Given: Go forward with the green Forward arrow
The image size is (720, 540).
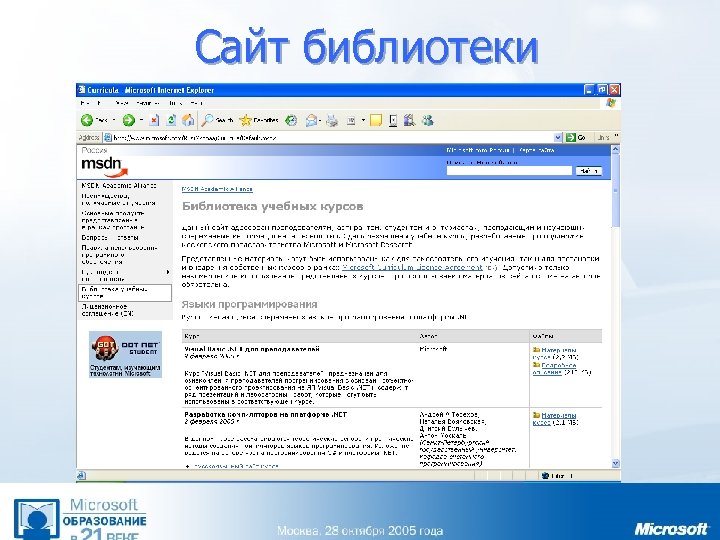Looking at the screenshot, I should tap(129, 120).
